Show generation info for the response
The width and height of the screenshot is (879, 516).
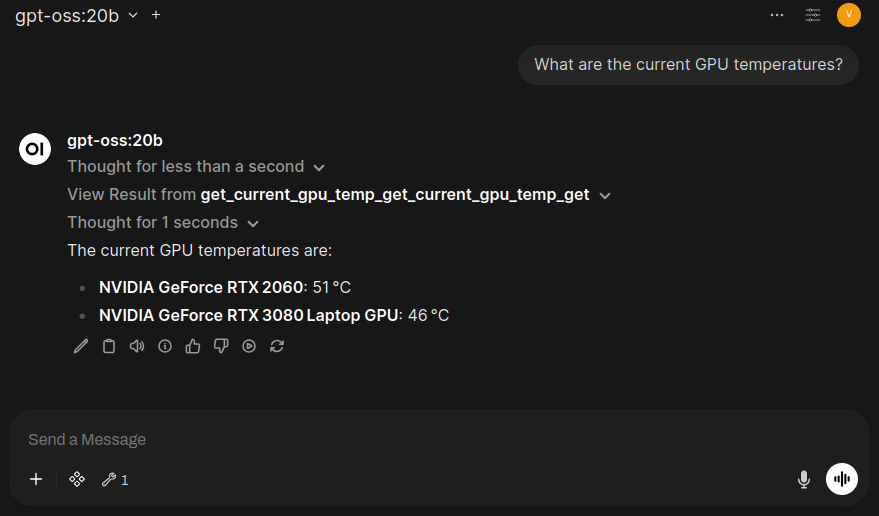click(165, 346)
